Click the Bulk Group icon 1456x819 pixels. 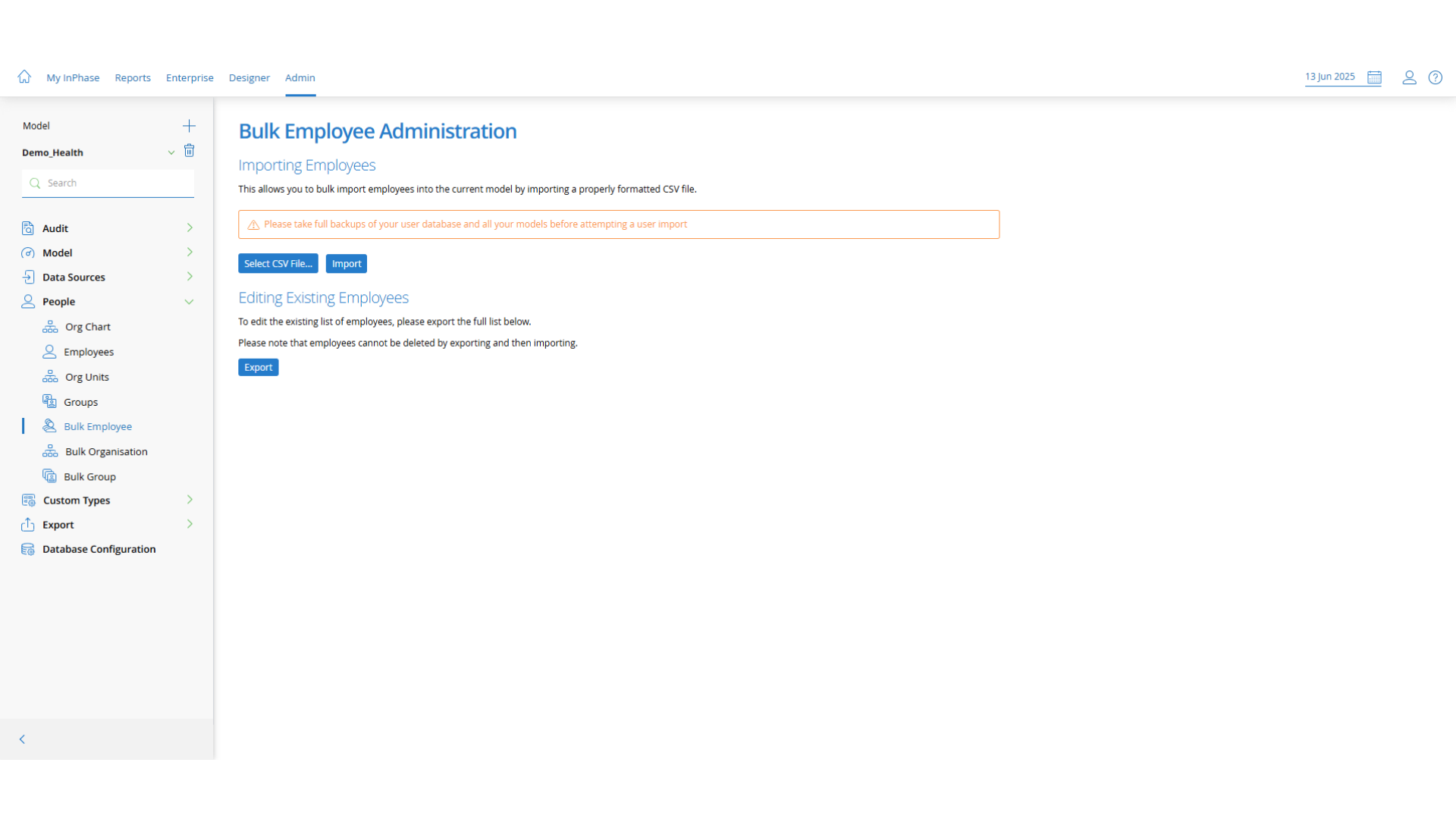(x=49, y=476)
